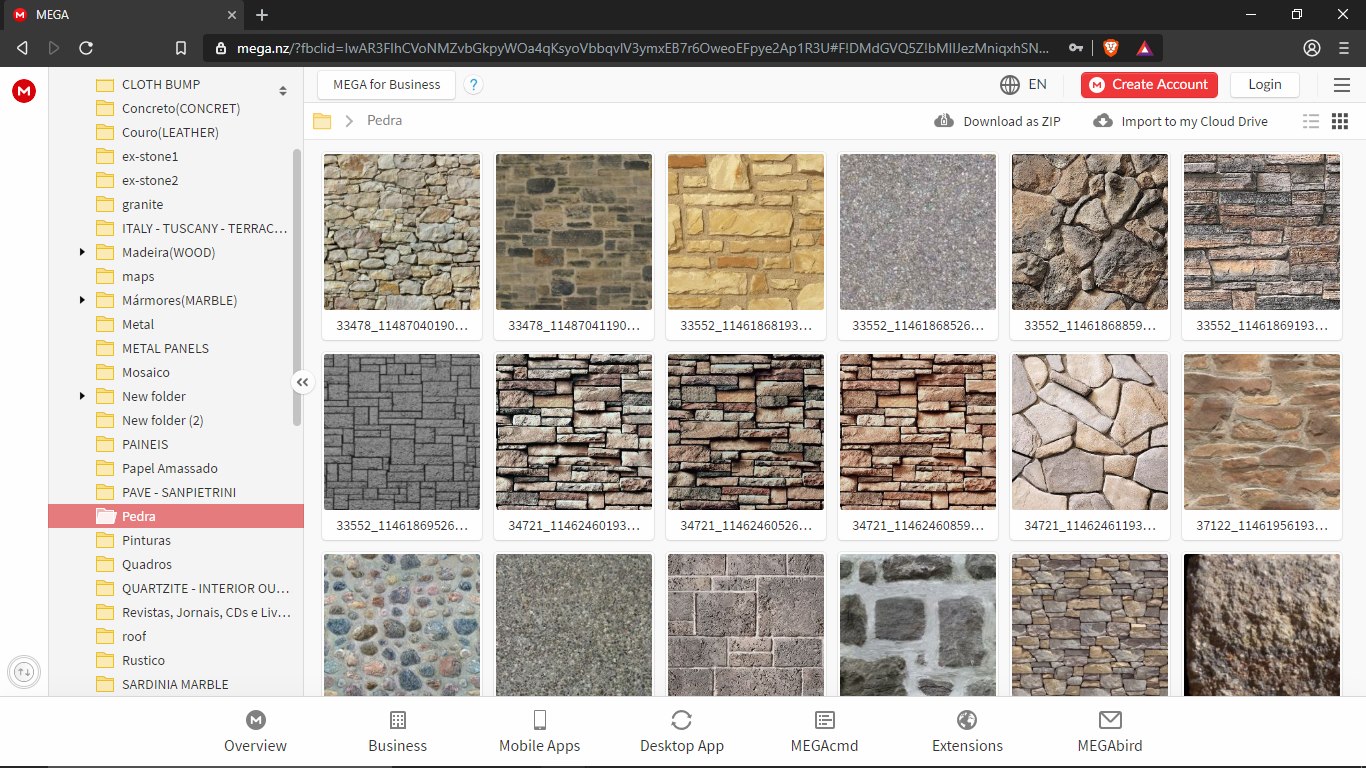This screenshot has height=768, width=1366.
Task: Click the Import to my Cloud Drive icon
Action: point(1102,120)
